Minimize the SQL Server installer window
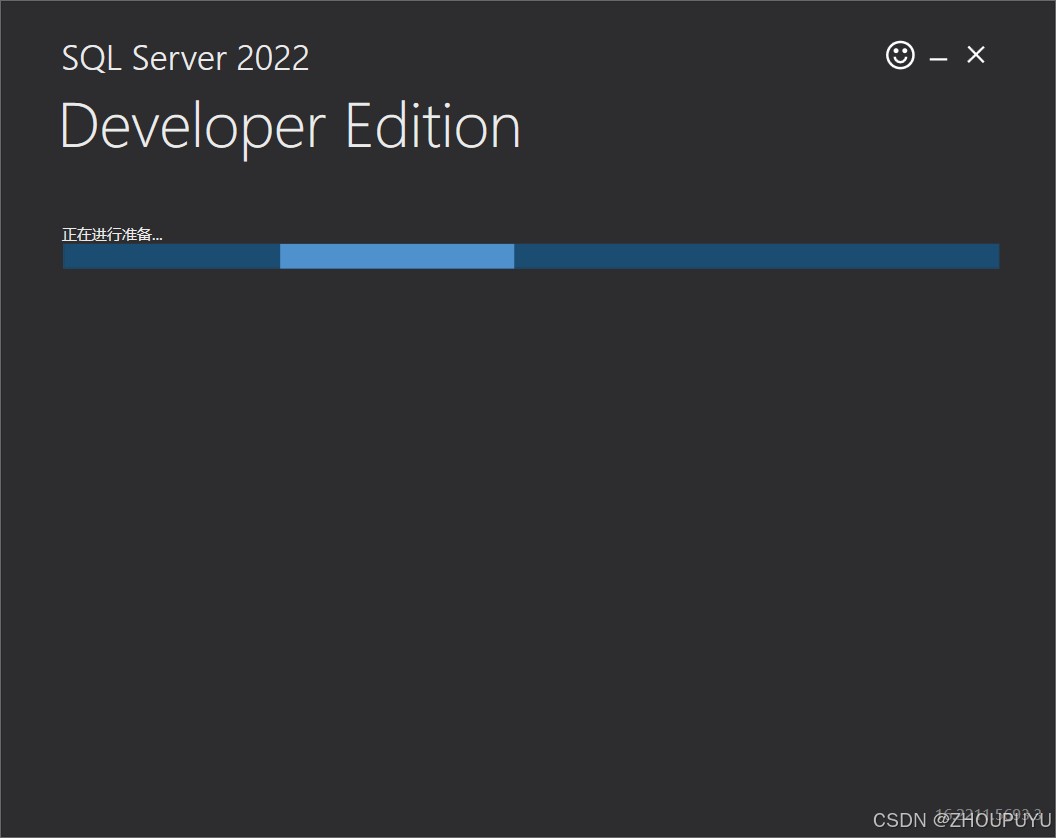This screenshot has height=838, width=1056. pyautogui.click(x=938, y=59)
